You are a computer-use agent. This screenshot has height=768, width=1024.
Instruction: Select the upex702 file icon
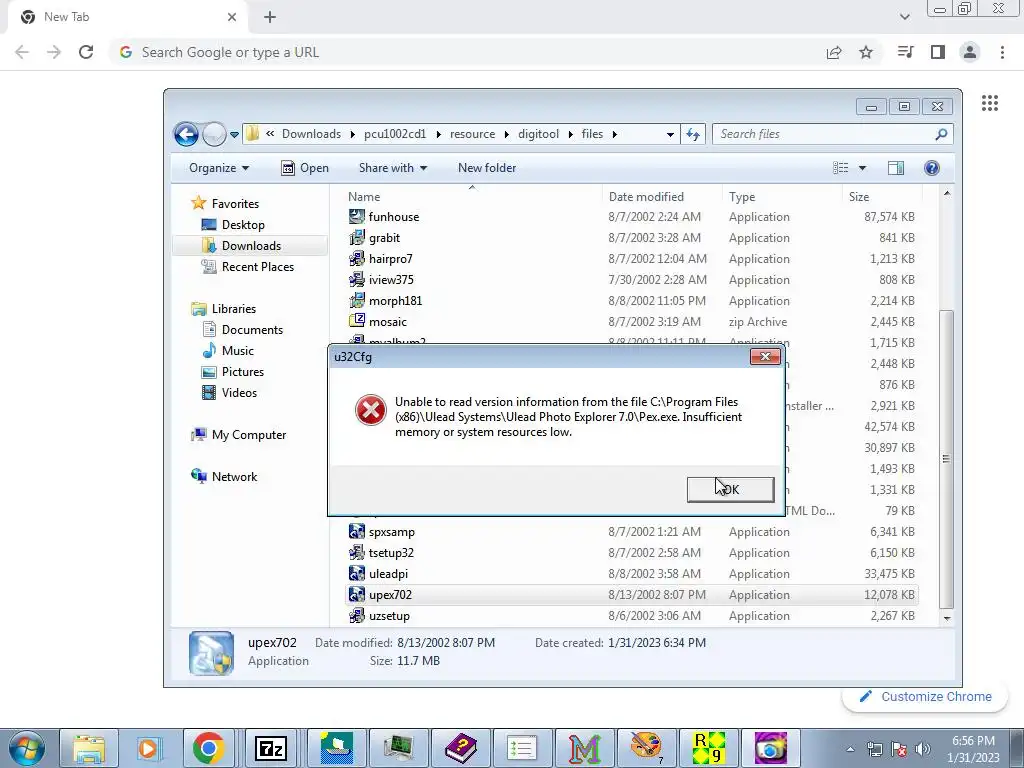(357, 594)
